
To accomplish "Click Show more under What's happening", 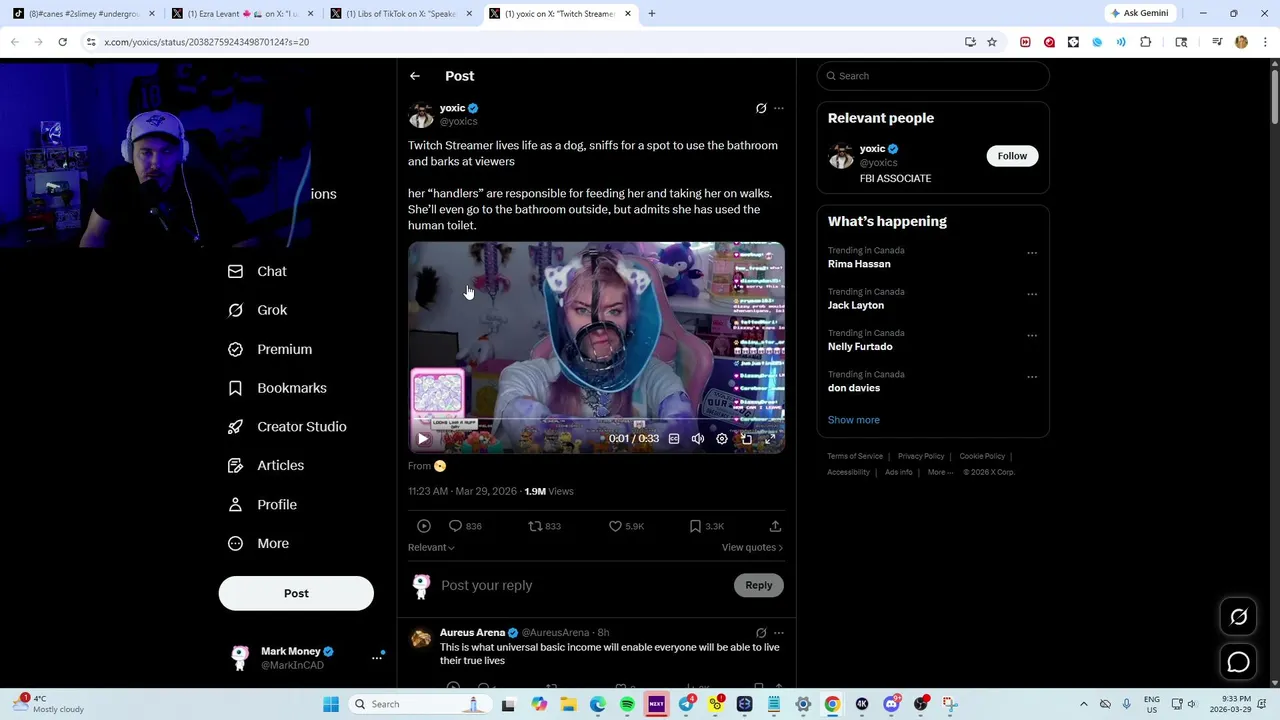I will point(854,420).
